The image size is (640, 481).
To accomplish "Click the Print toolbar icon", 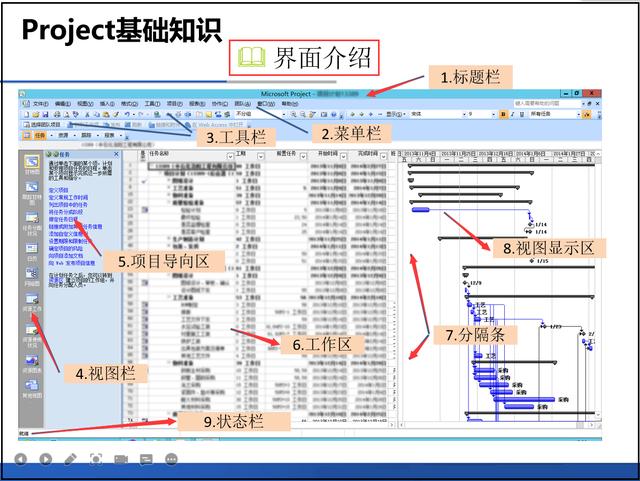I will point(57,115).
